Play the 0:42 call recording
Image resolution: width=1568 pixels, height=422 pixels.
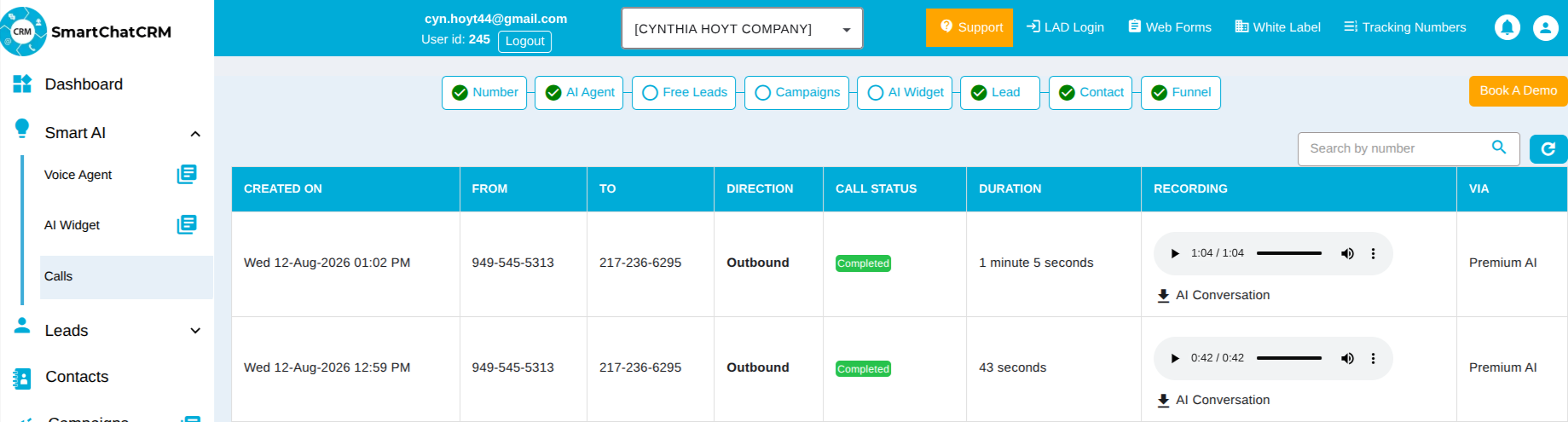(1175, 358)
